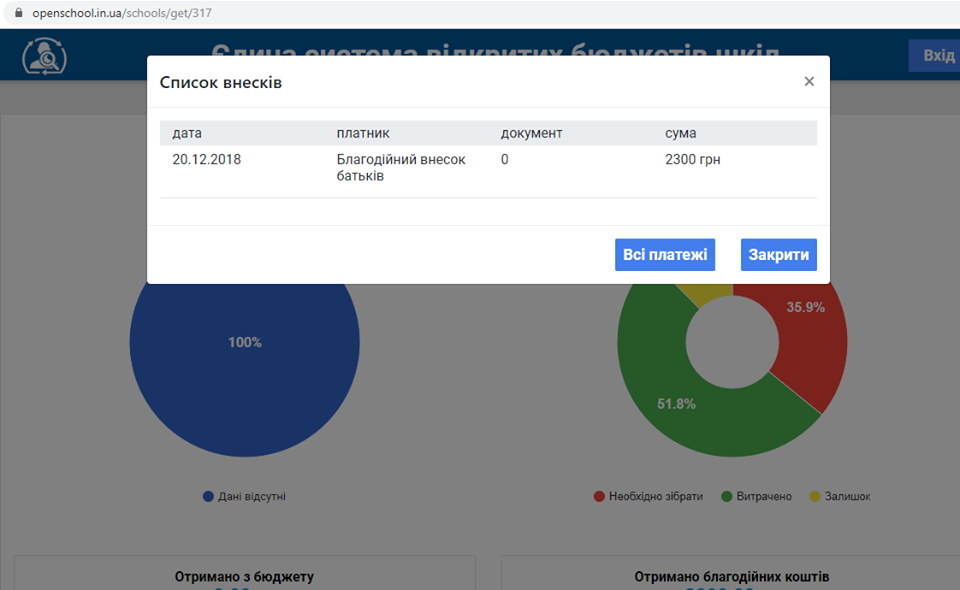The height and width of the screenshot is (590, 960).
Task: Click the Вхід login button
Action: 937,55
